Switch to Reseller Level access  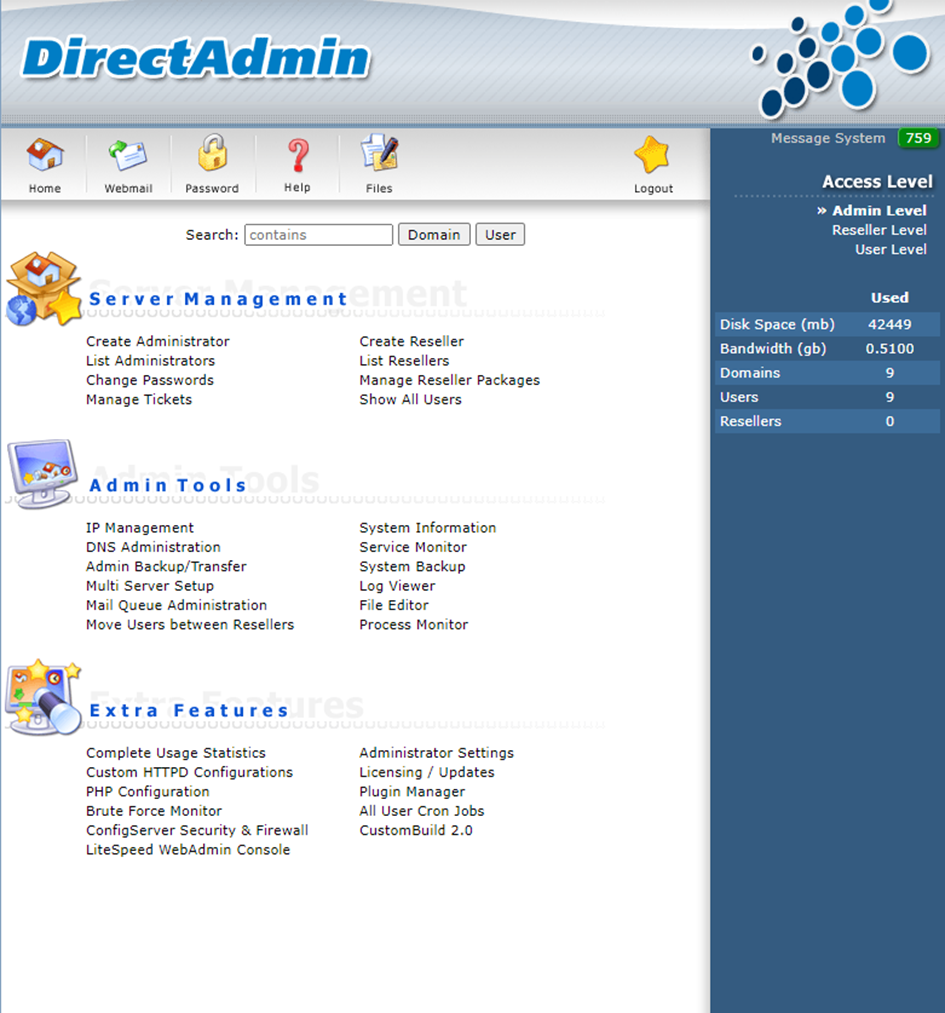879,230
